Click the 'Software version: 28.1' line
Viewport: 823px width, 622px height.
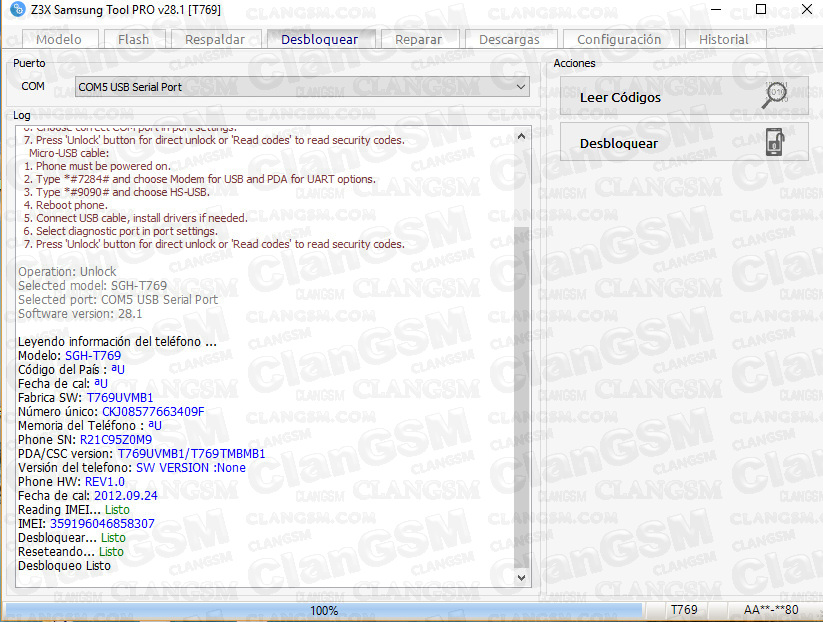80,314
